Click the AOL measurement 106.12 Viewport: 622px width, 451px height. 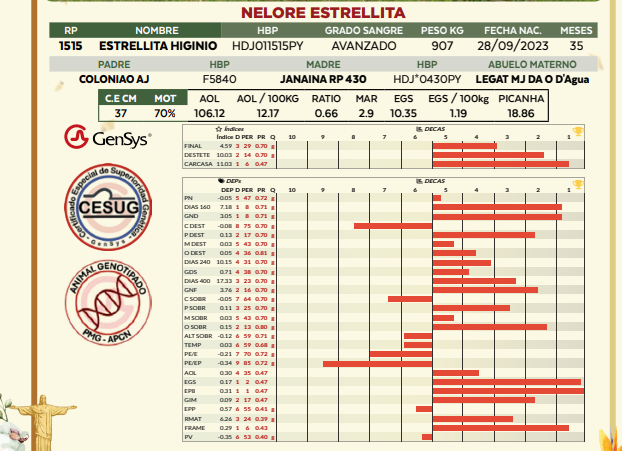pyautogui.click(x=209, y=113)
